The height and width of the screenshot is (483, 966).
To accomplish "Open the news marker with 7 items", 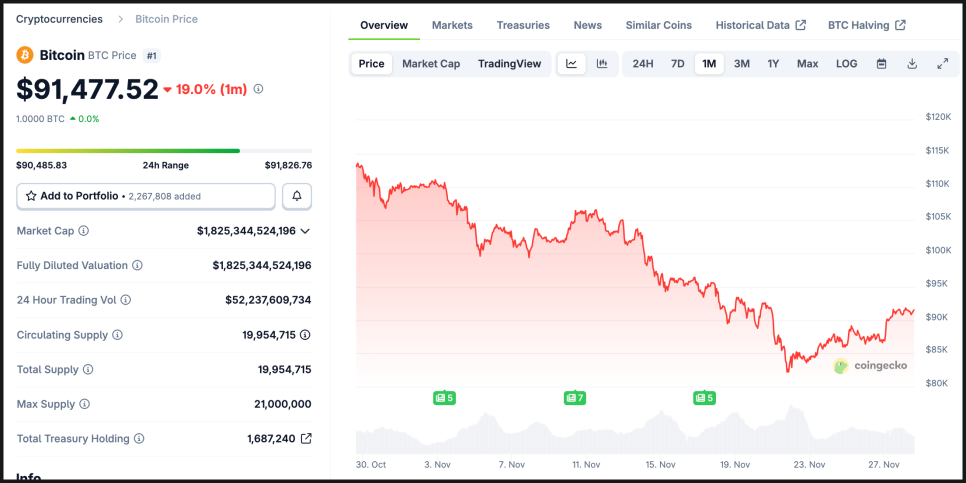I will [574, 398].
